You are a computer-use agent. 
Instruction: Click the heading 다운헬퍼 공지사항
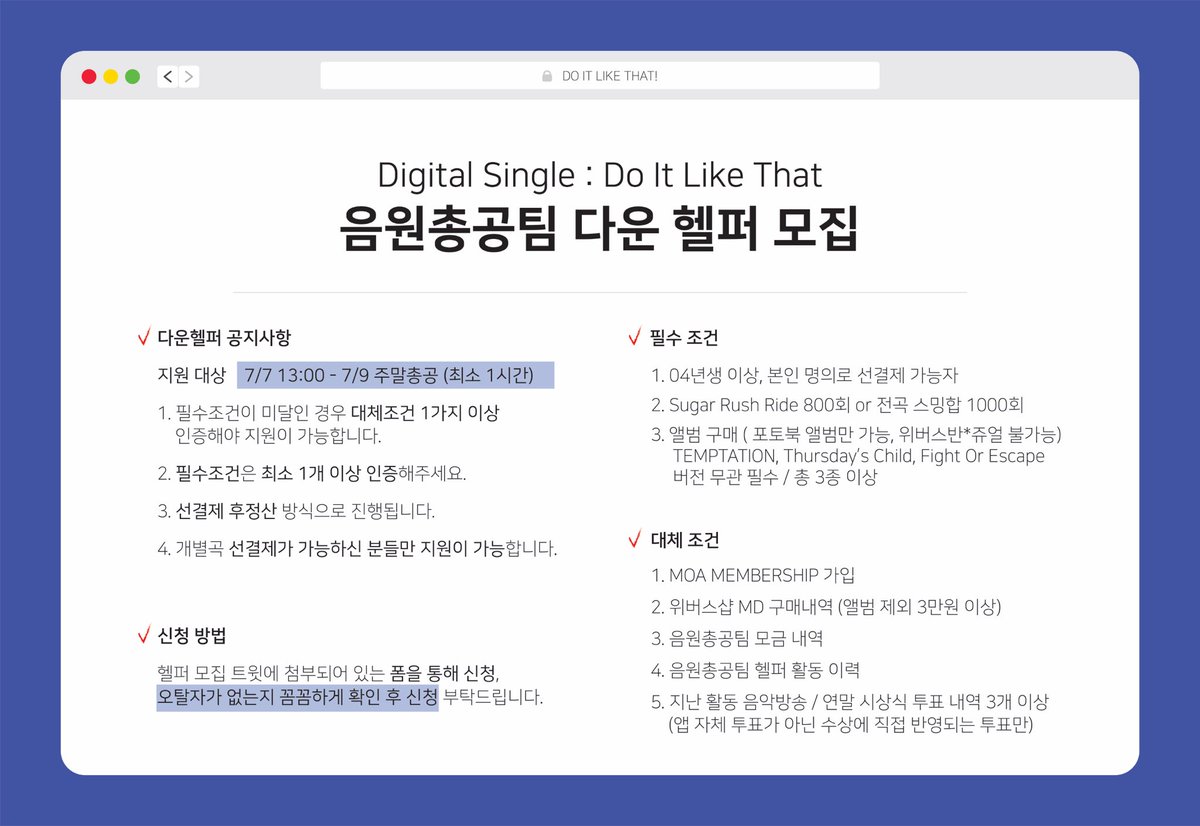(x=224, y=338)
